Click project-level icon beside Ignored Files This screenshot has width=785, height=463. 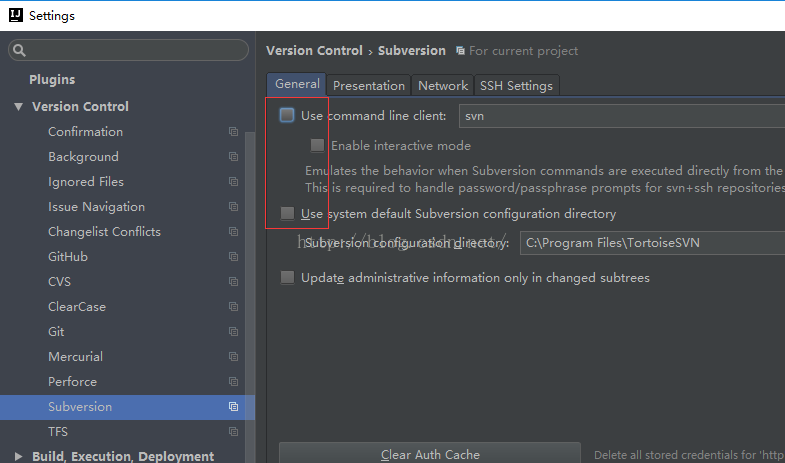[x=233, y=182]
